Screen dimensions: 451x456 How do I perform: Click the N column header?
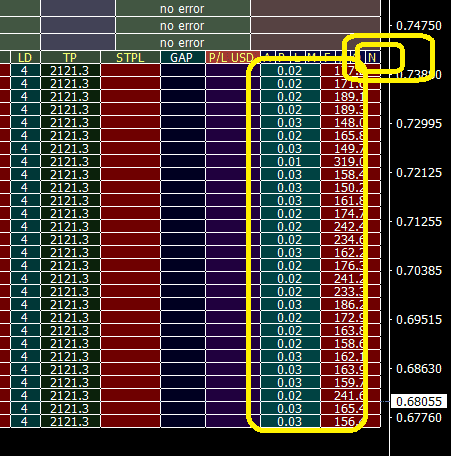click(372, 57)
